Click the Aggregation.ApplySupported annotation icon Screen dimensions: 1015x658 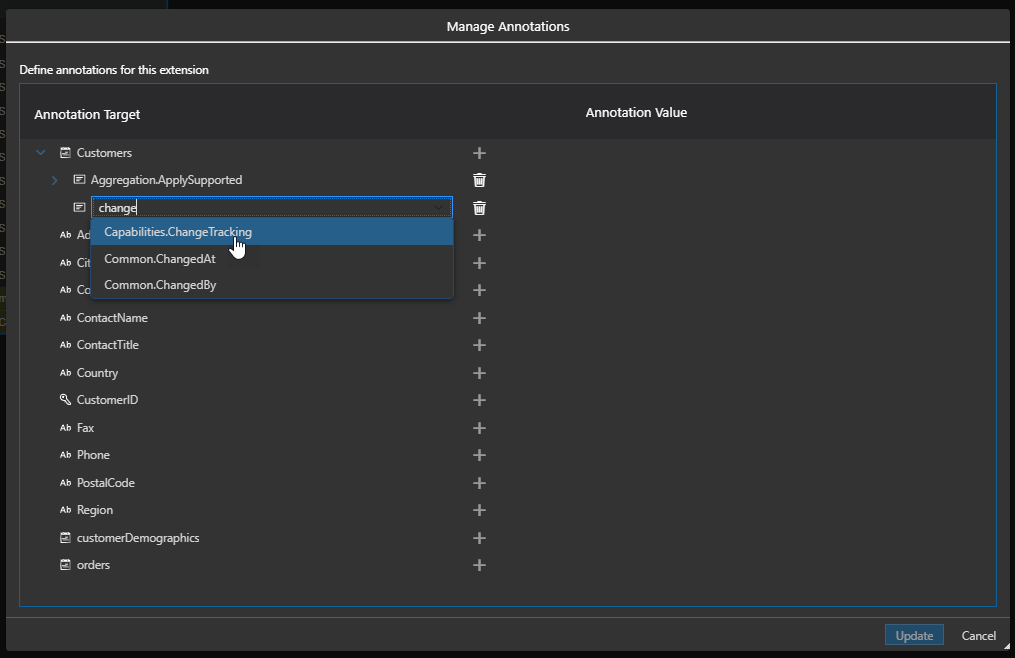pyautogui.click(x=80, y=179)
